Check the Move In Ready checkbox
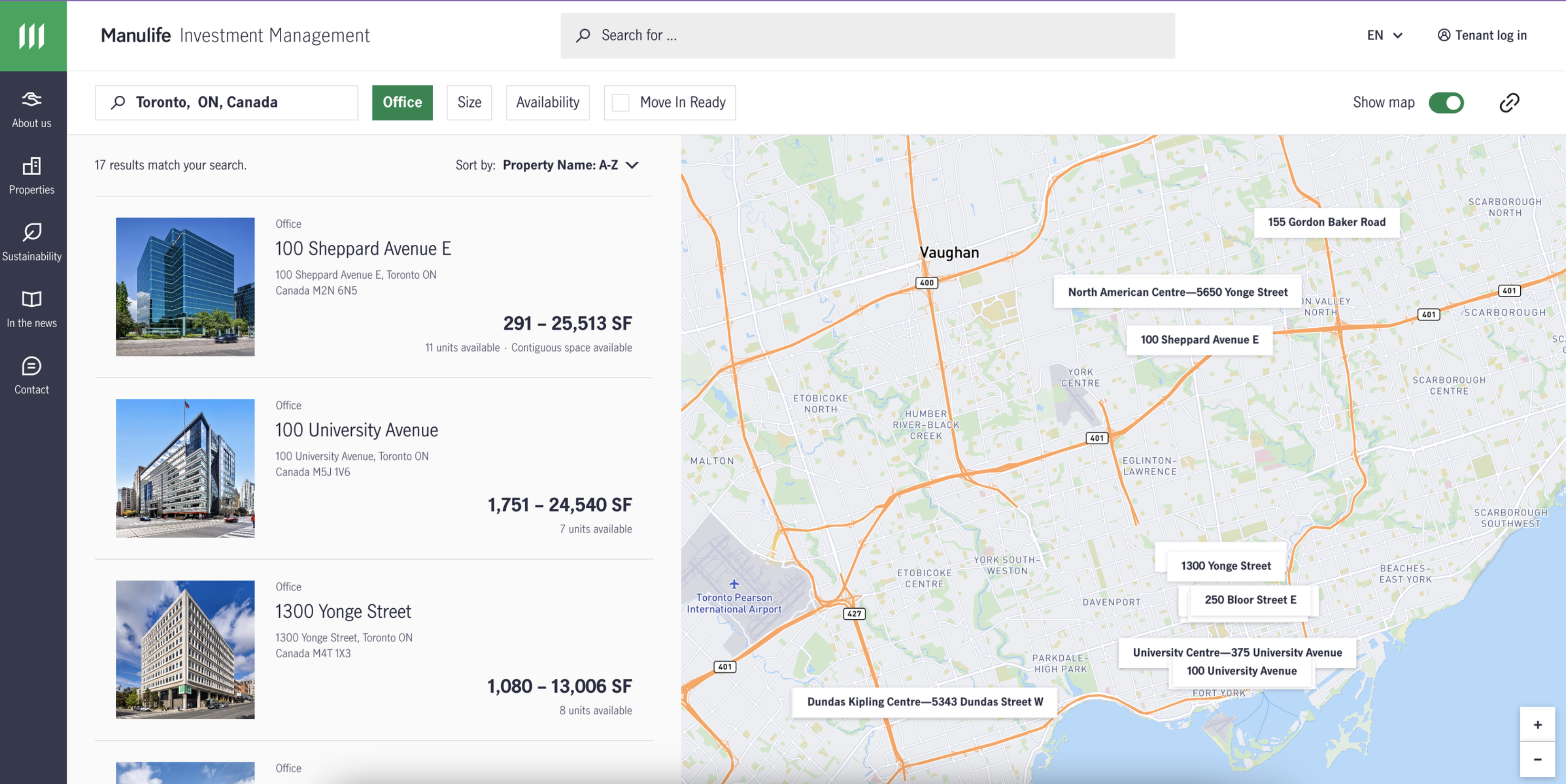The image size is (1566, 784). tap(620, 103)
